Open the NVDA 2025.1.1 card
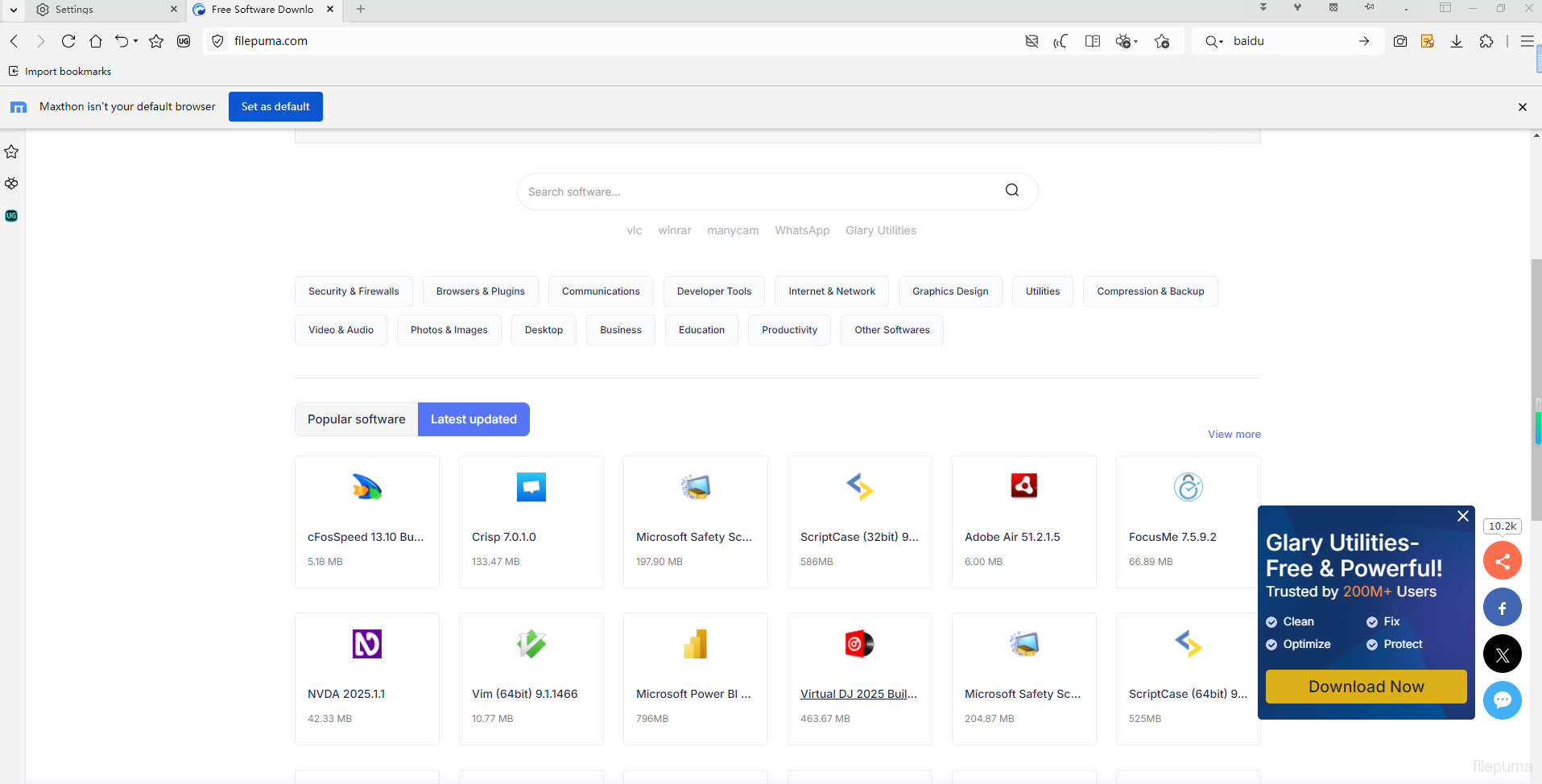Image resolution: width=1542 pixels, height=784 pixels. coord(367,679)
